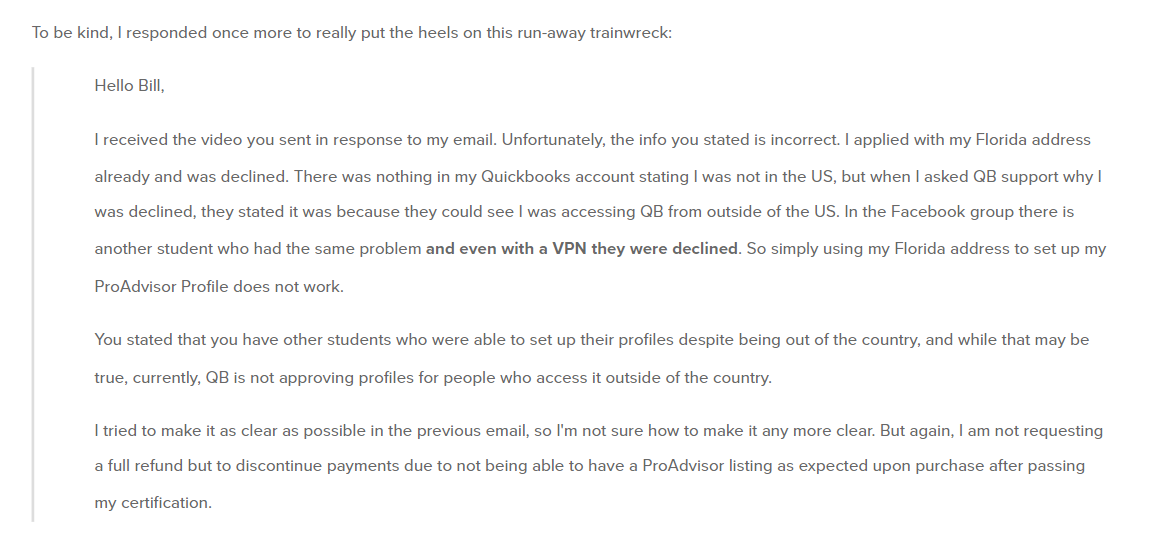Image resolution: width=1160 pixels, height=542 pixels.
Task: Click the line beginning "a full refund but to discontinue"
Action: [590, 467]
